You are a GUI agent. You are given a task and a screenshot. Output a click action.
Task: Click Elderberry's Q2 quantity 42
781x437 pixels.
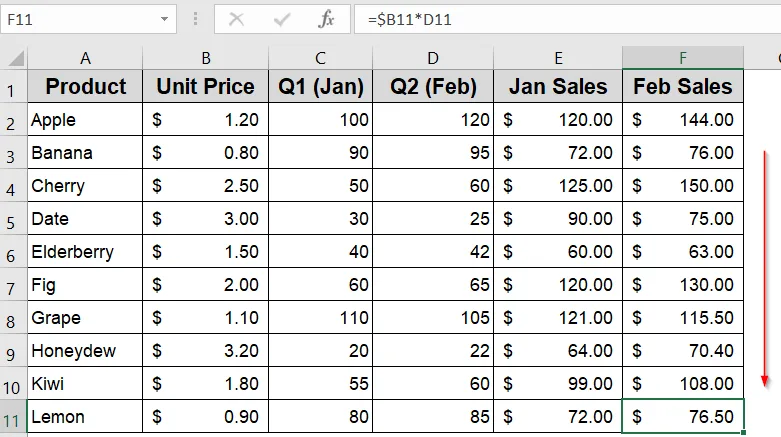click(x=433, y=252)
